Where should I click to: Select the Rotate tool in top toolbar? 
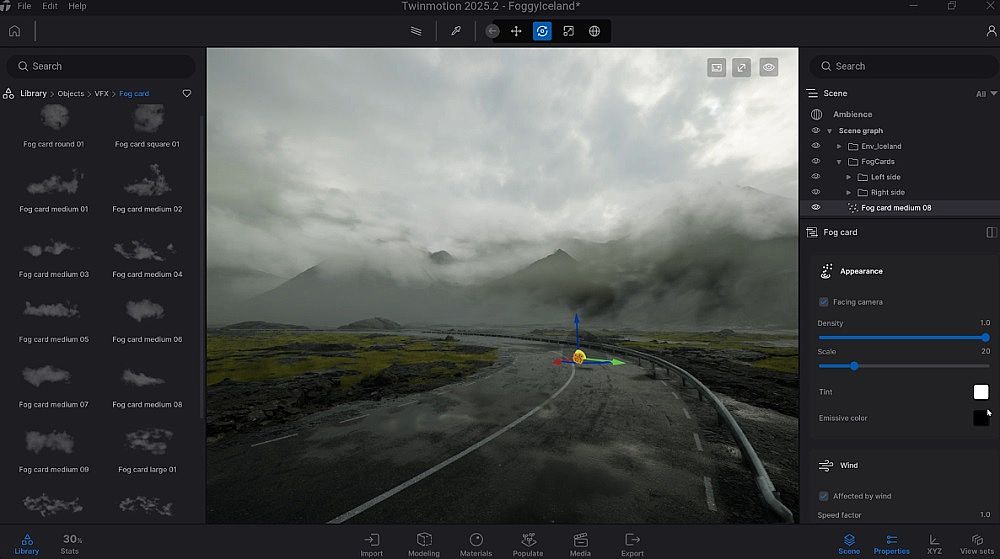click(542, 31)
